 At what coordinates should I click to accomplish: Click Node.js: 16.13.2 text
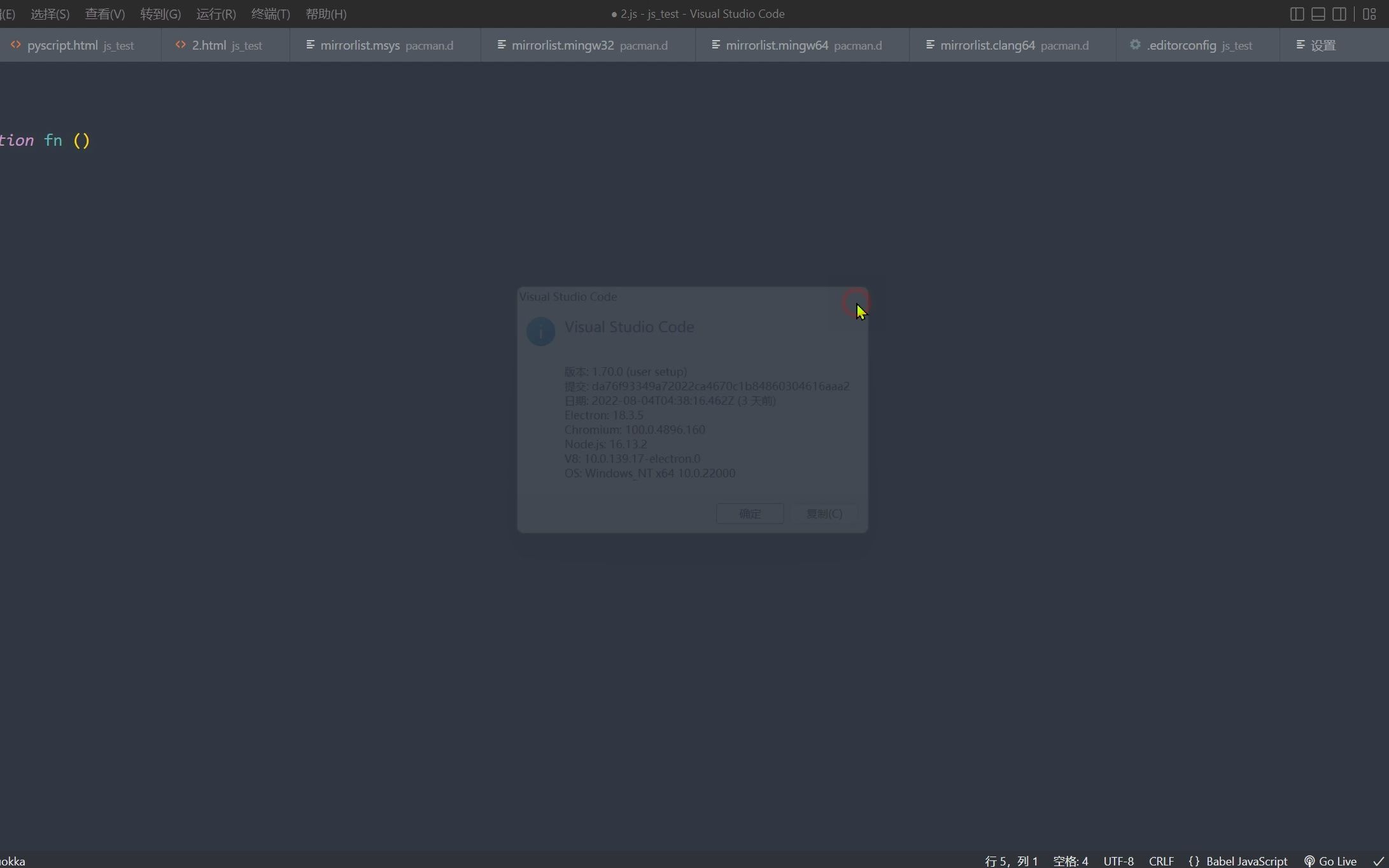pos(605,444)
